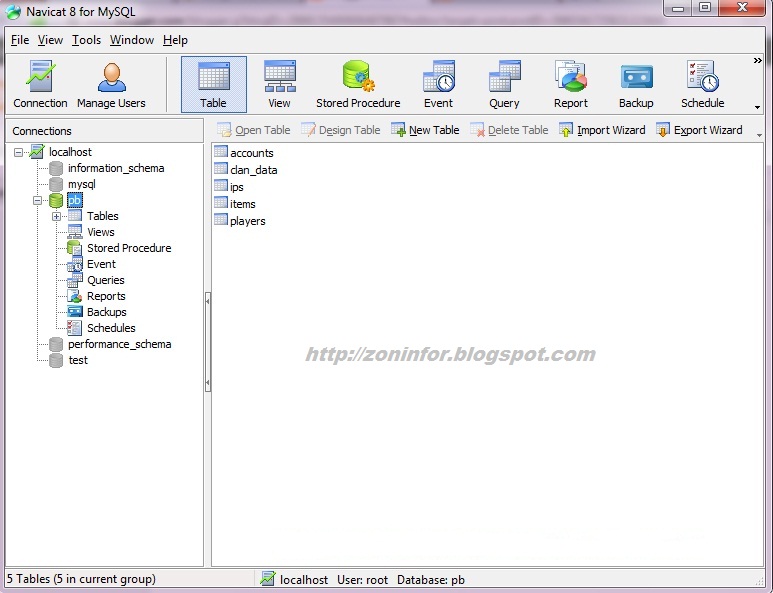Open the Window menu
The image size is (773, 593).
(x=132, y=40)
